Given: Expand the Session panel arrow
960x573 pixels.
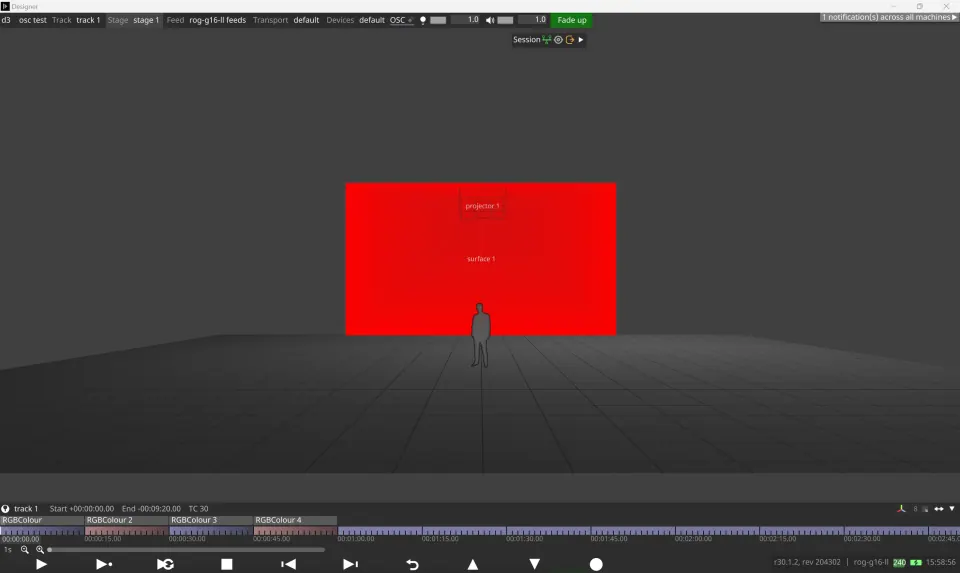Looking at the screenshot, I should tap(581, 40).
